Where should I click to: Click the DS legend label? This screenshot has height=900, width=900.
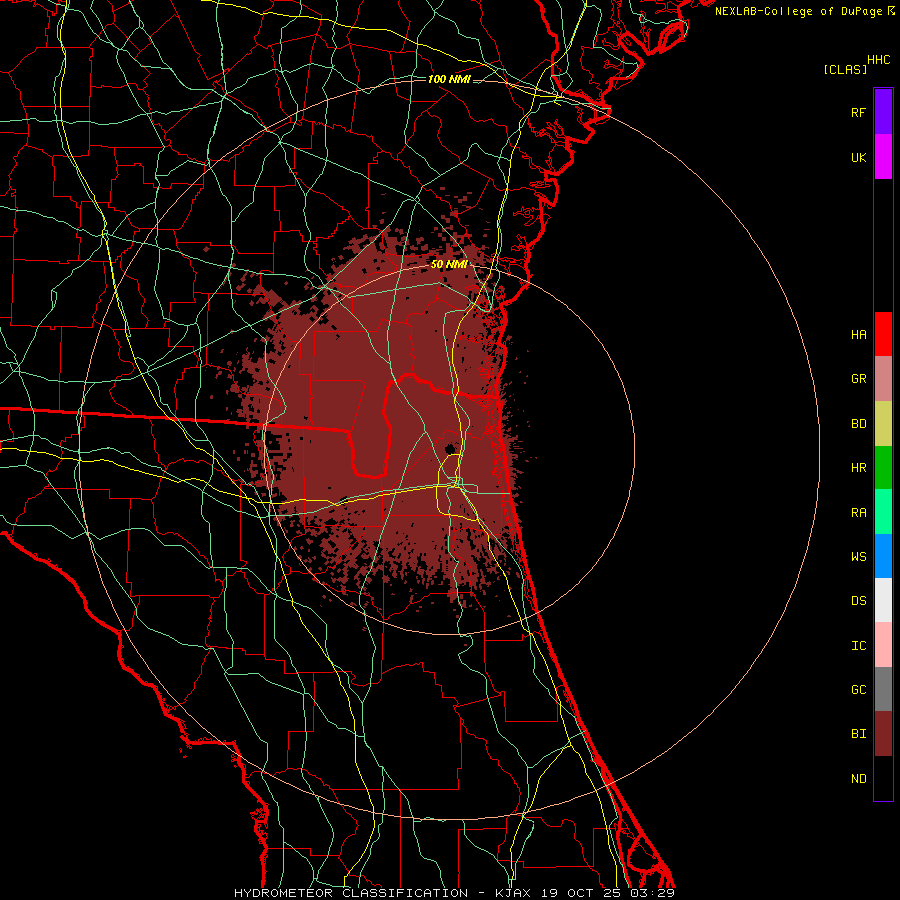coord(858,601)
